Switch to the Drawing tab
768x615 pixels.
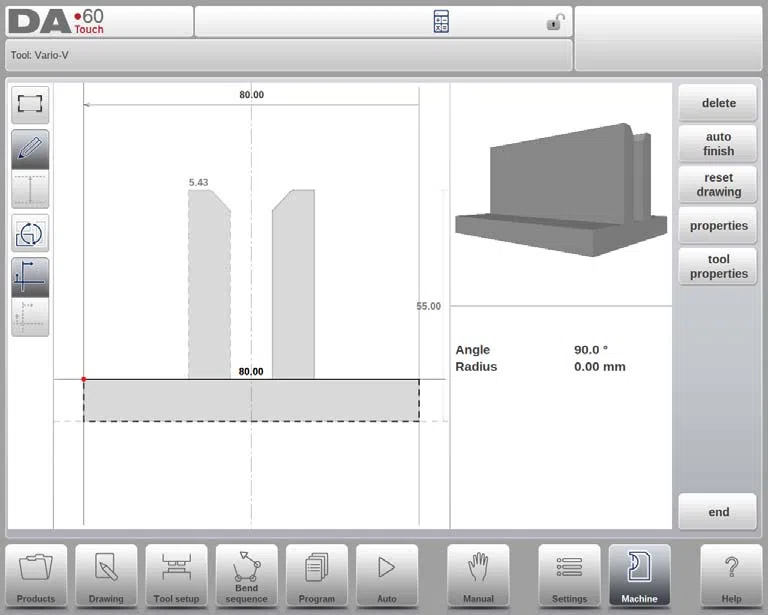point(106,576)
